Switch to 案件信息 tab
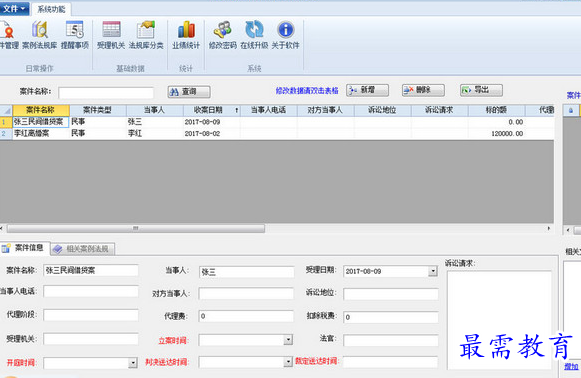This screenshot has width=581, height=378. tap(24, 248)
